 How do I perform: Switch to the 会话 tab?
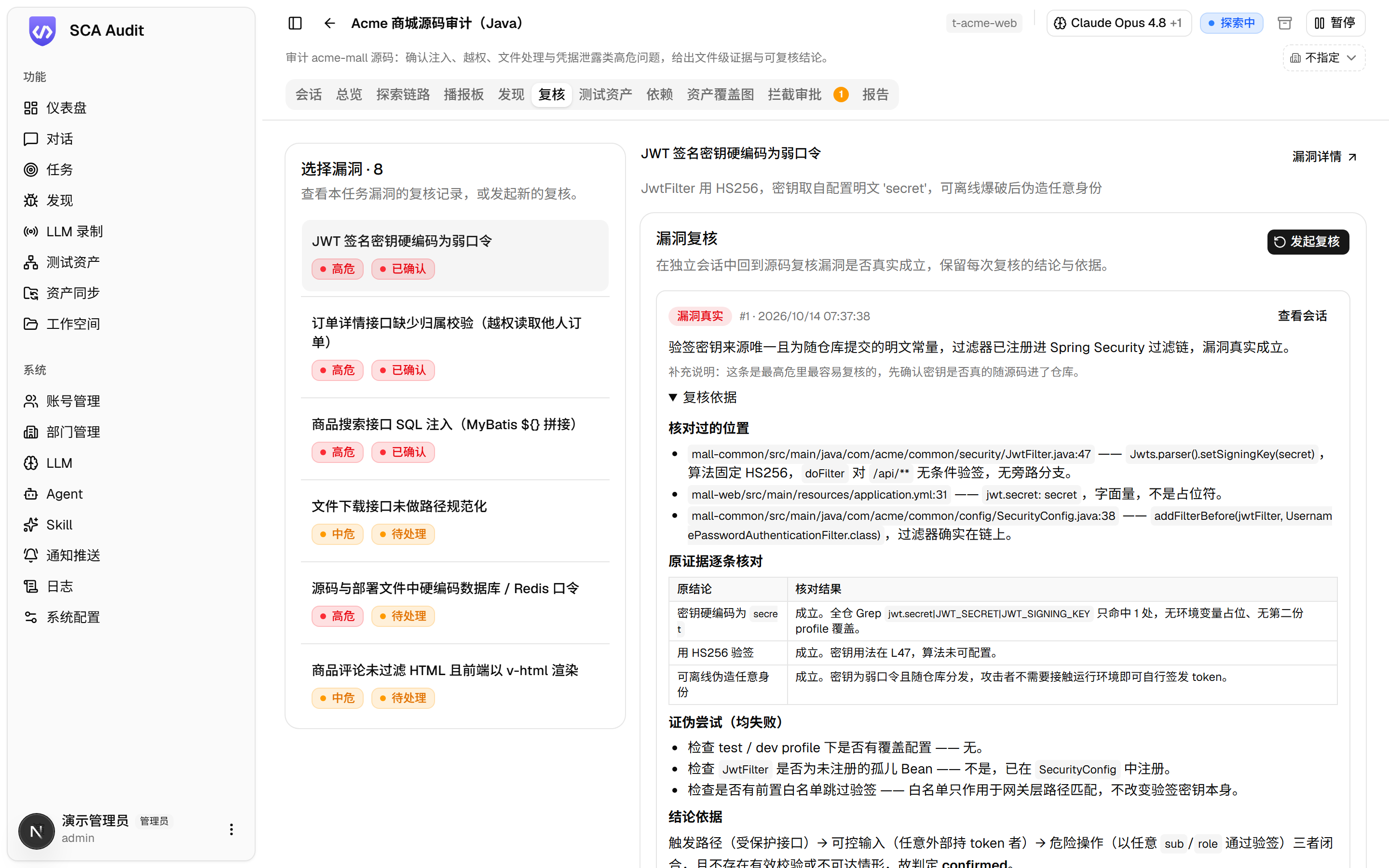[308, 95]
